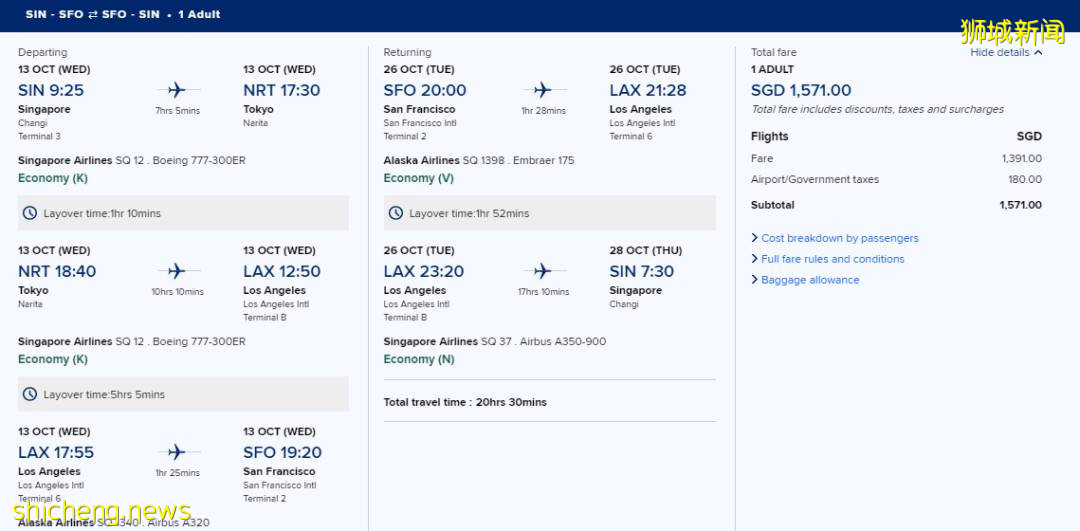Click the airplane icon on the LAX-SFO flight
Screen dimensions: 1080x531
177,452
